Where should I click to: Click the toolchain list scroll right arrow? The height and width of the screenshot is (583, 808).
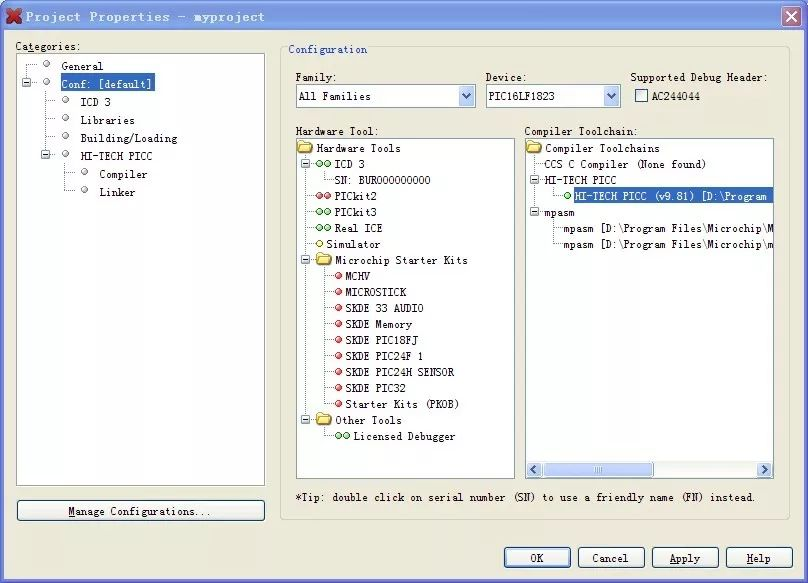[764, 470]
